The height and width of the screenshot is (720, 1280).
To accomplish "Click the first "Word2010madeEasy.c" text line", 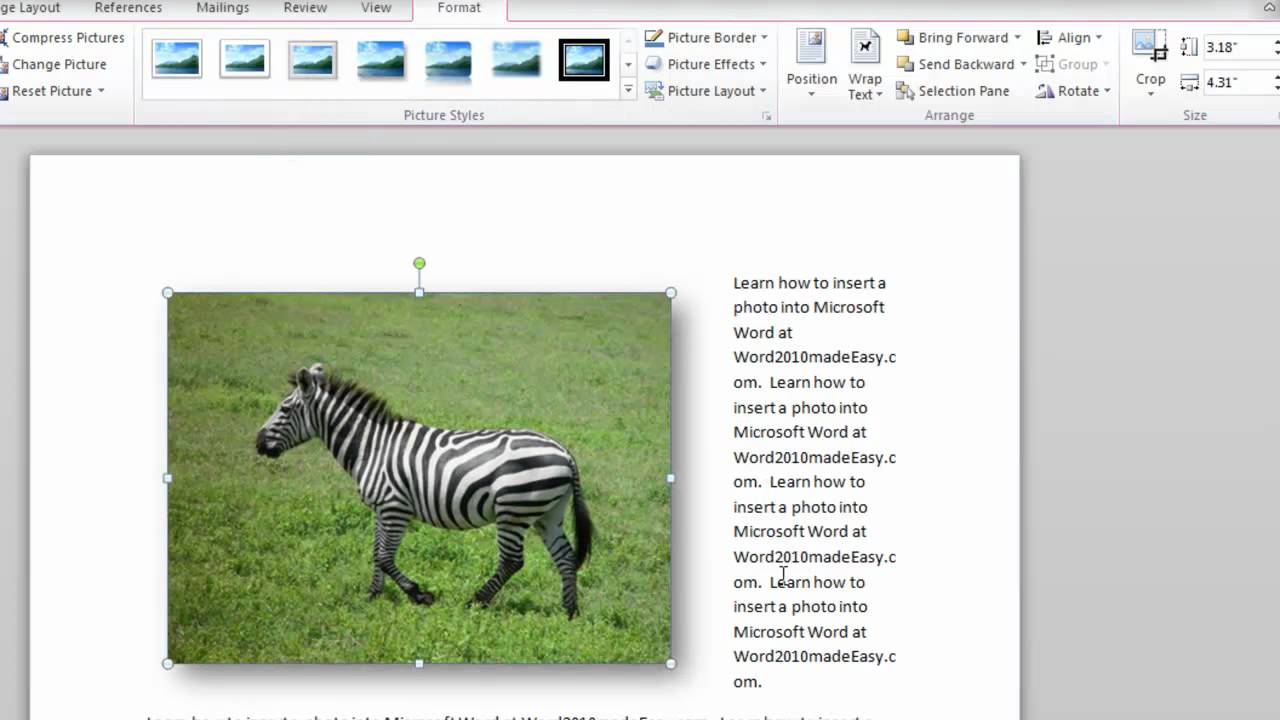I will (815, 357).
